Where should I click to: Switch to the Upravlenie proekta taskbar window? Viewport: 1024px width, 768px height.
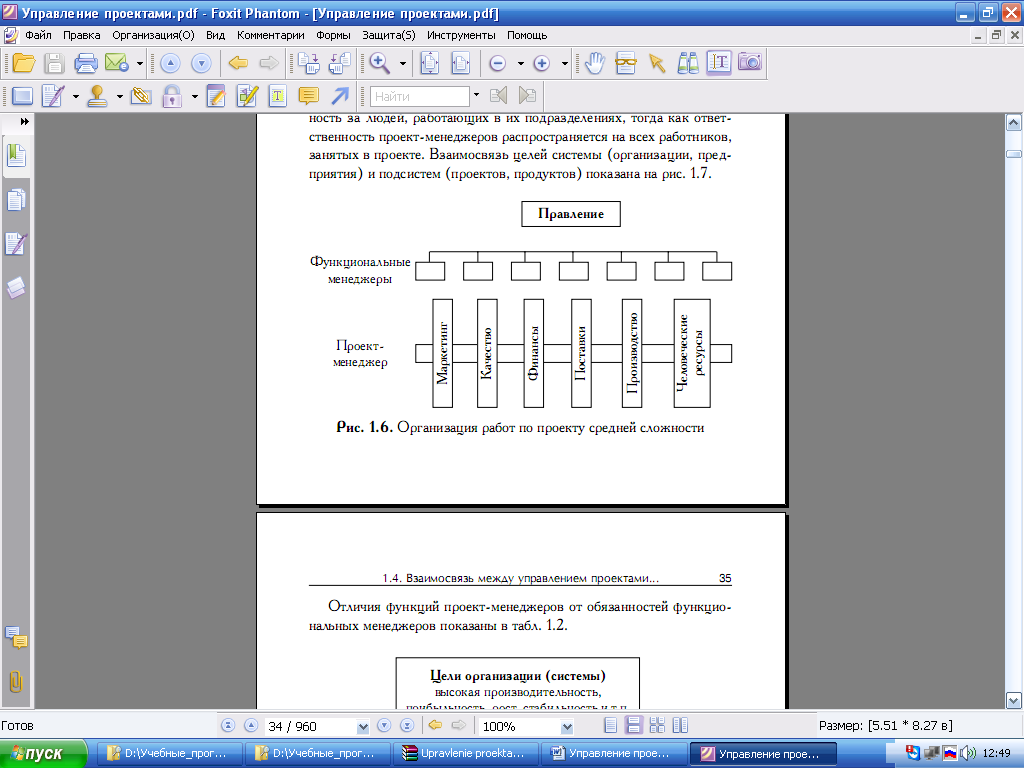pos(466,754)
